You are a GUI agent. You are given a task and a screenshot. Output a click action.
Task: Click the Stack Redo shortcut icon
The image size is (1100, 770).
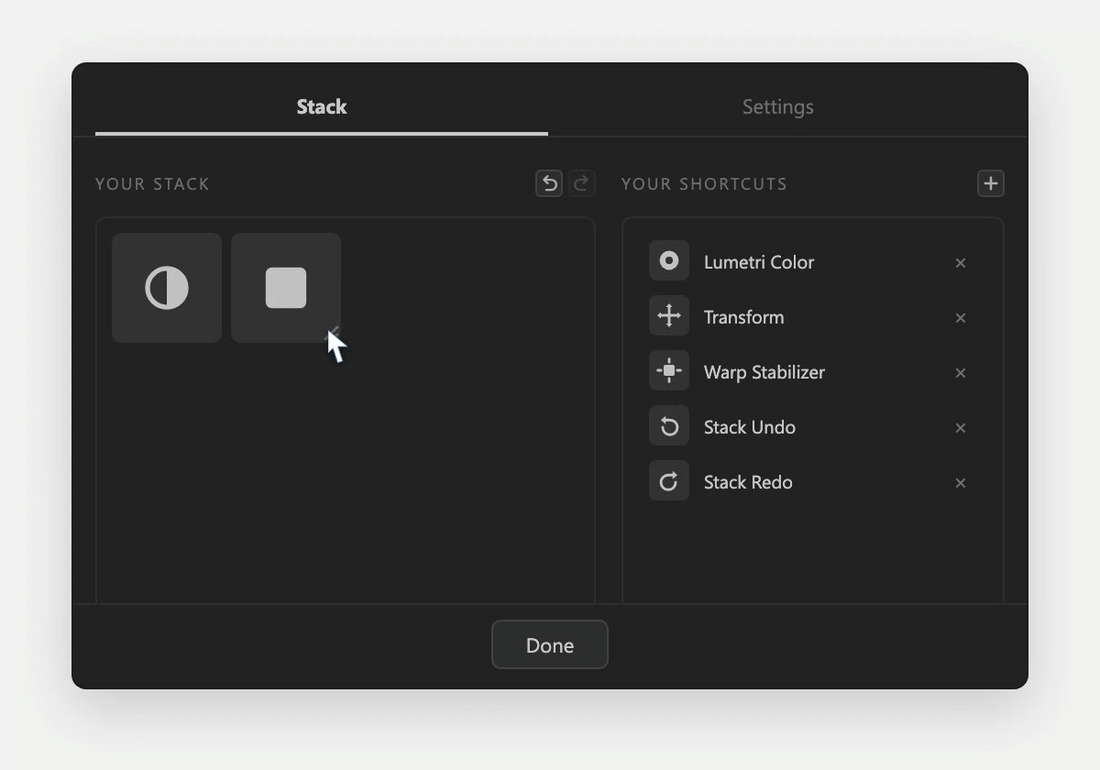(x=669, y=480)
